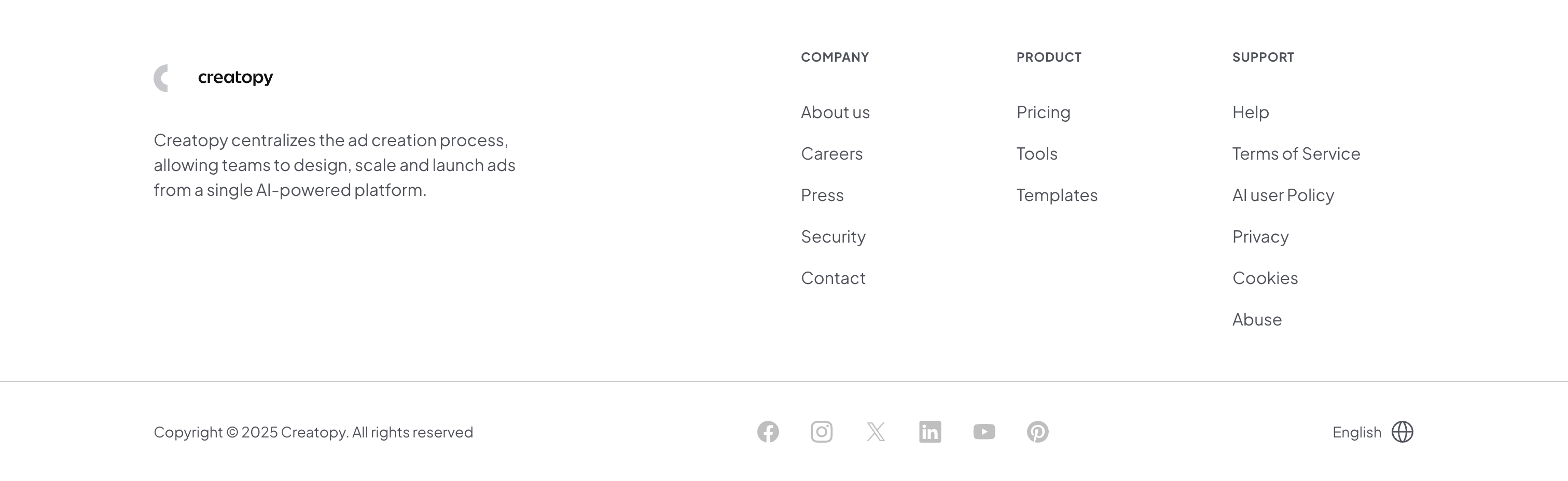This screenshot has width=1568, height=481.
Task: View the AI user Policy
Action: (1283, 195)
